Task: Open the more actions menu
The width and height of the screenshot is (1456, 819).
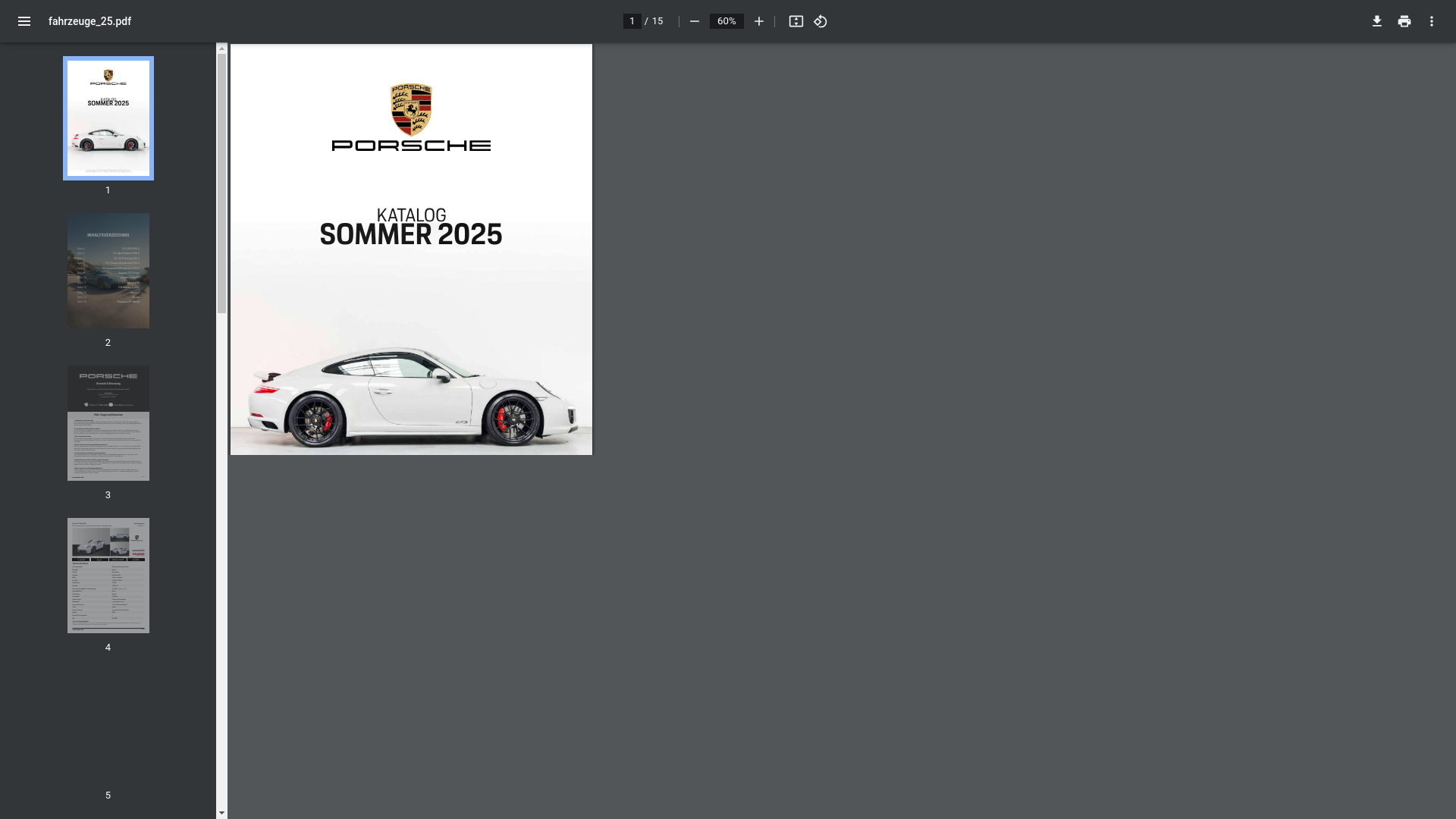Action: 1432,21
